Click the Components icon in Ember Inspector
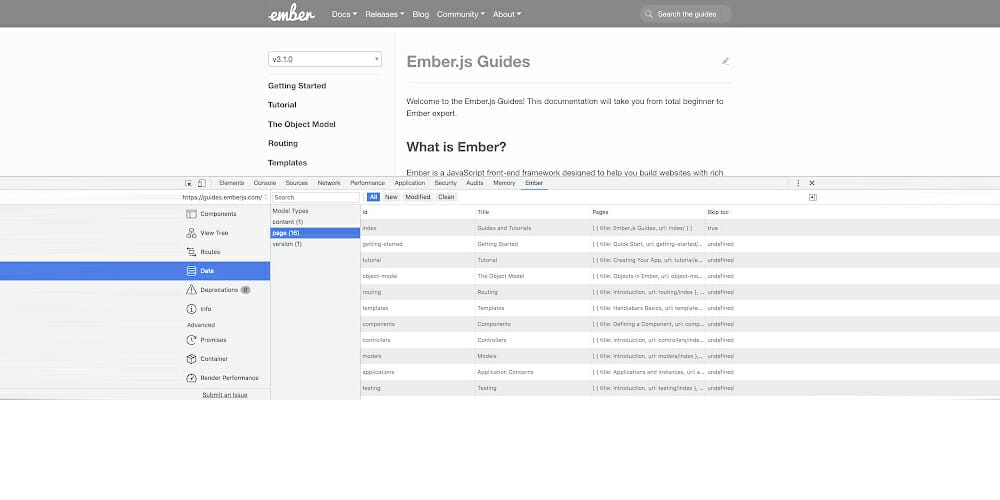 coord(191,214)
